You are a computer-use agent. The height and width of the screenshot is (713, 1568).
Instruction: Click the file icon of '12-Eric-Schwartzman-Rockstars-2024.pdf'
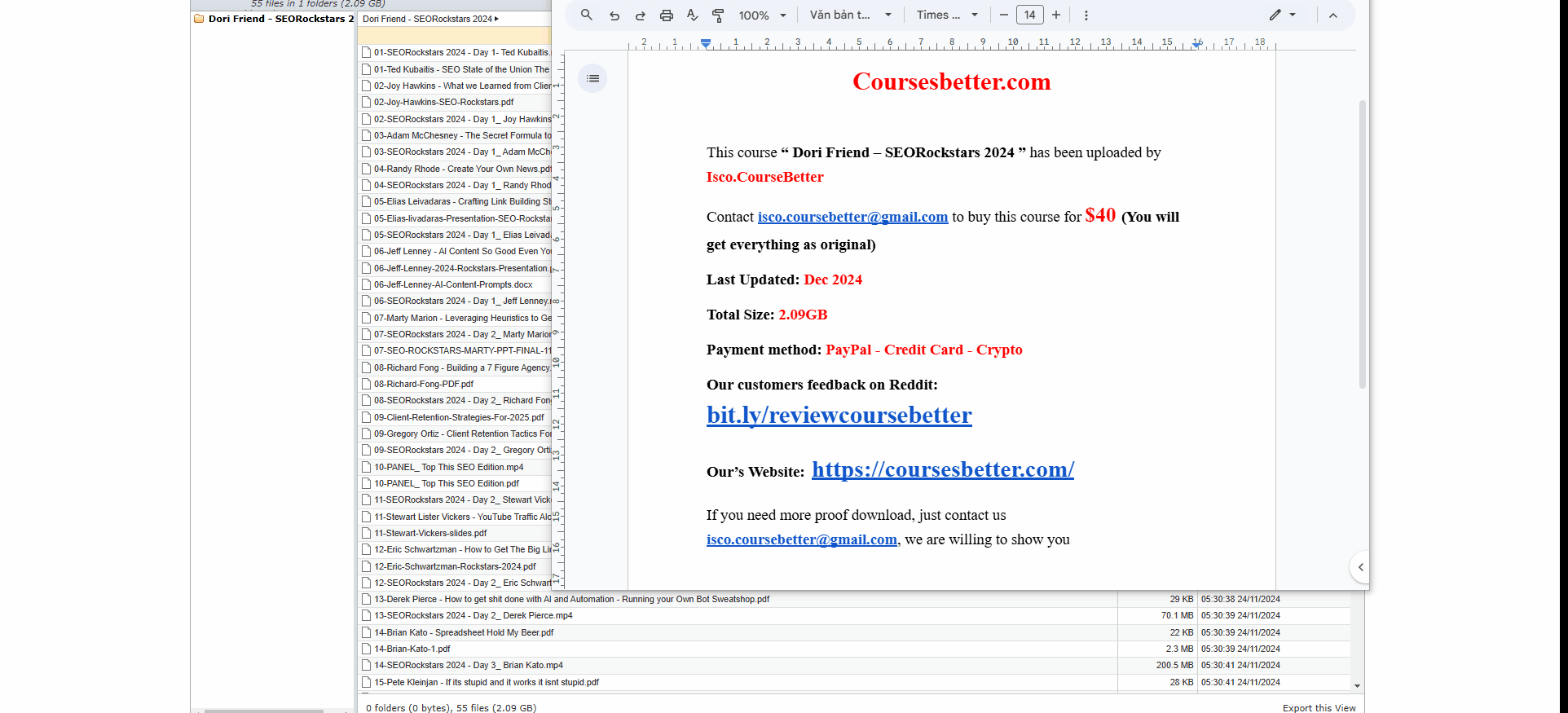367,566
